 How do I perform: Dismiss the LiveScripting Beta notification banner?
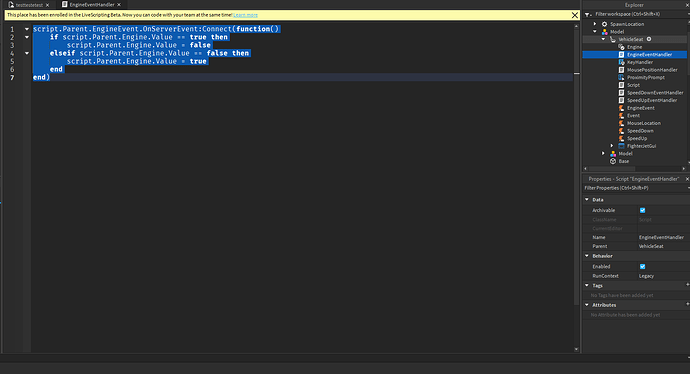(574, 15)
